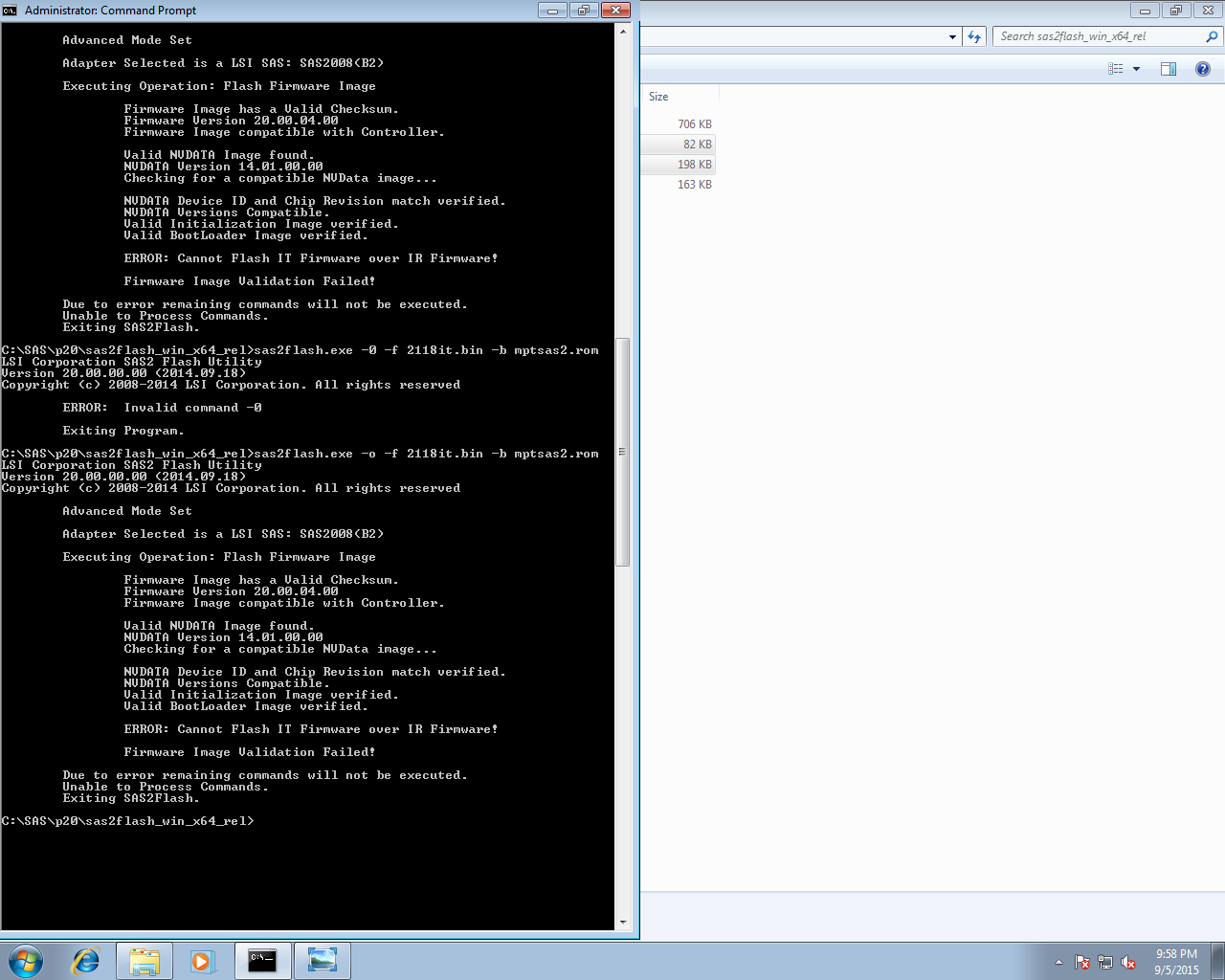Close the Command Prompt window
The image size is (1225, 980).
(x=614, y=11)
